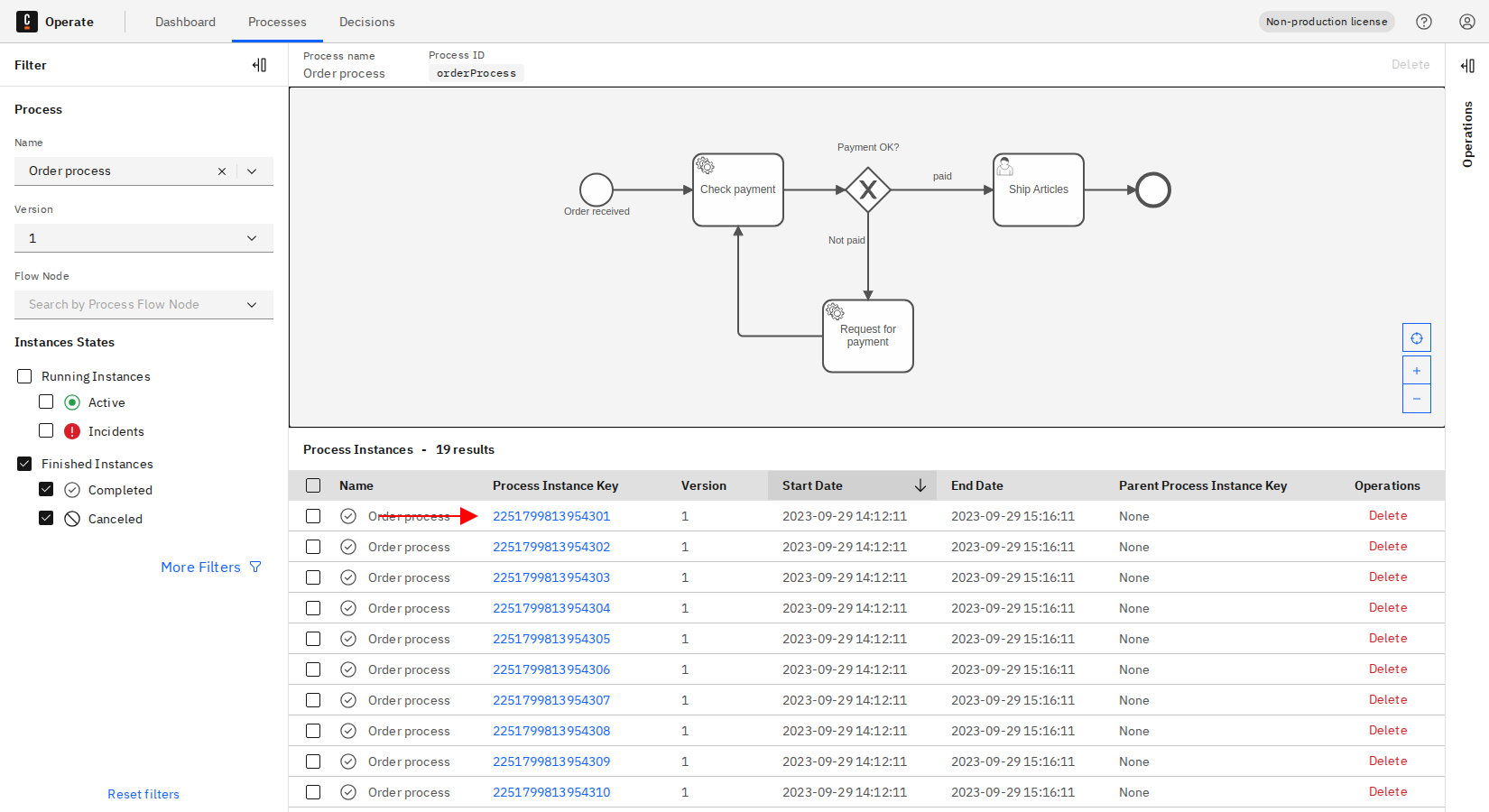Uncheck the Completed instances filter
The image size is (1489, 812).
(46, 489)
